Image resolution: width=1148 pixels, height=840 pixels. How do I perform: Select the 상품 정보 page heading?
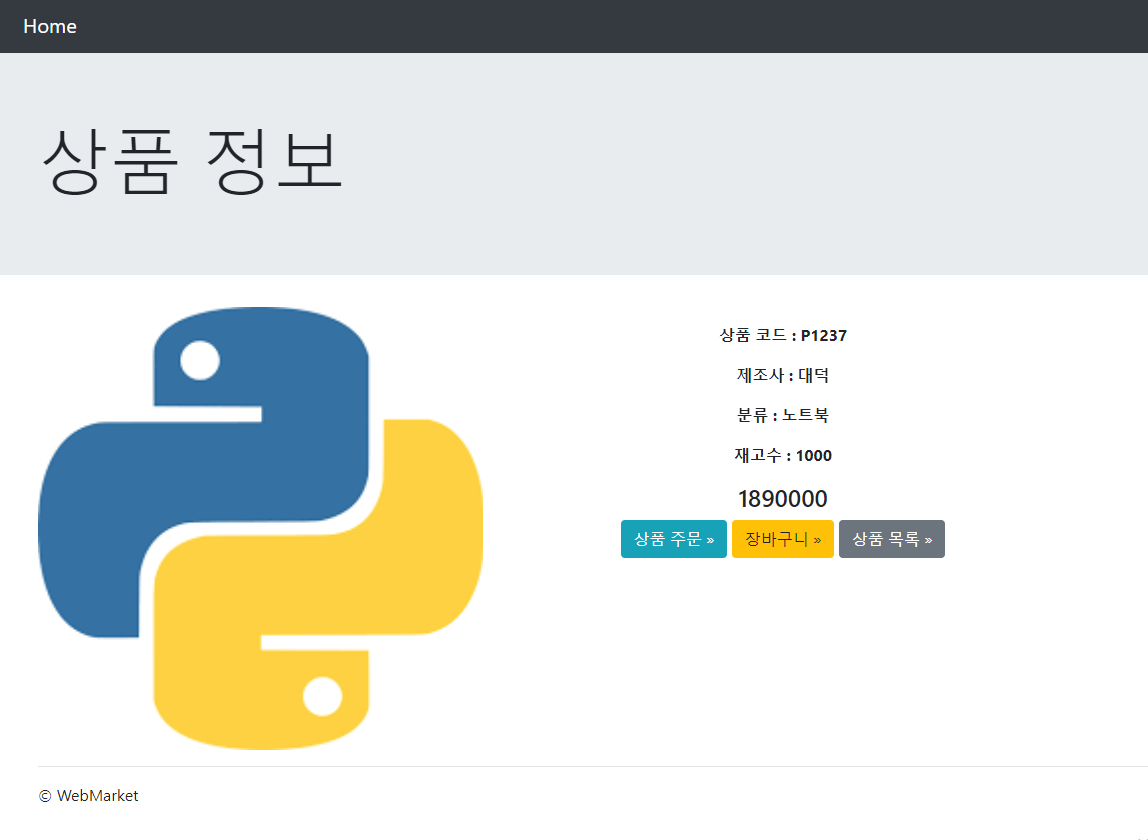192,161
